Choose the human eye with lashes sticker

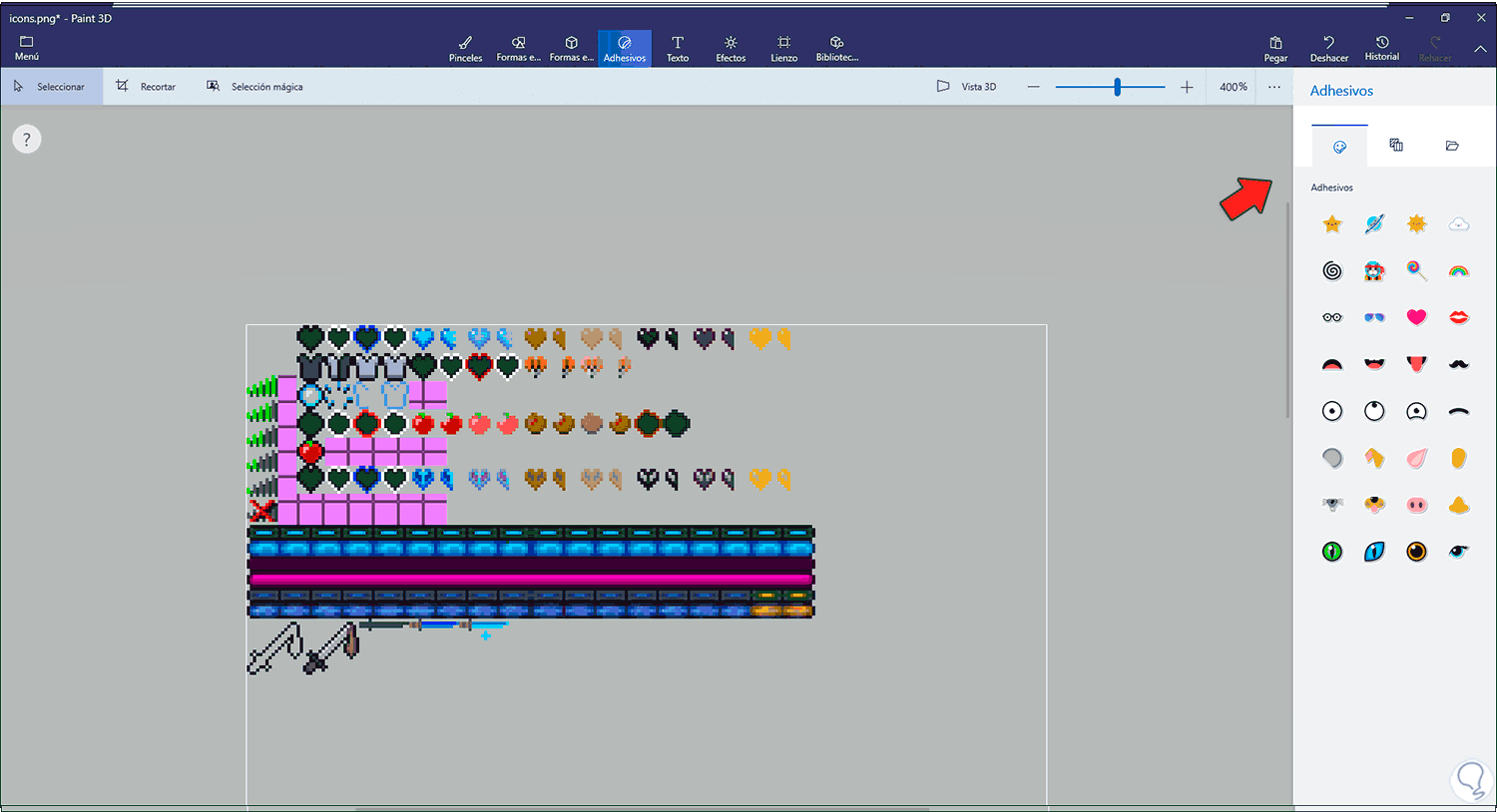point(1459,552)
